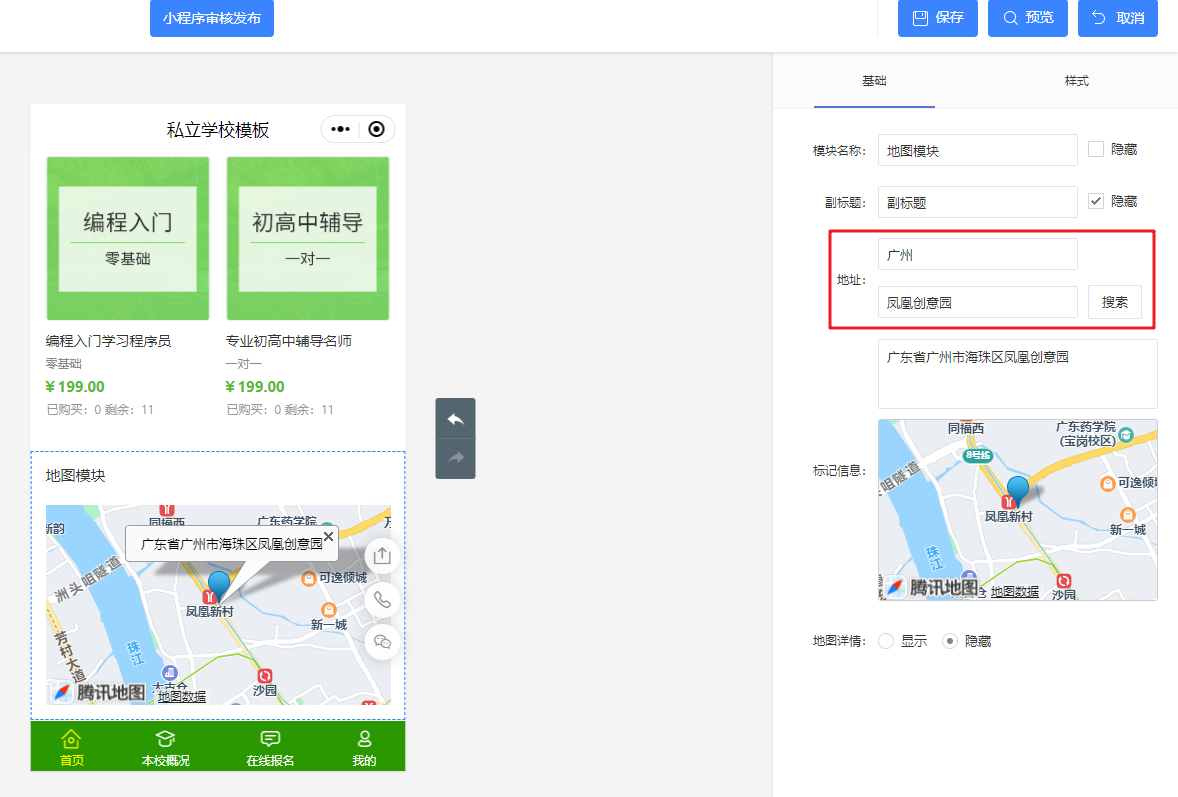Viewport: 1178px width, 797px height.
Task: Click the 模块名称 input field
Action: pyautogui.click(x=977, y=150)
